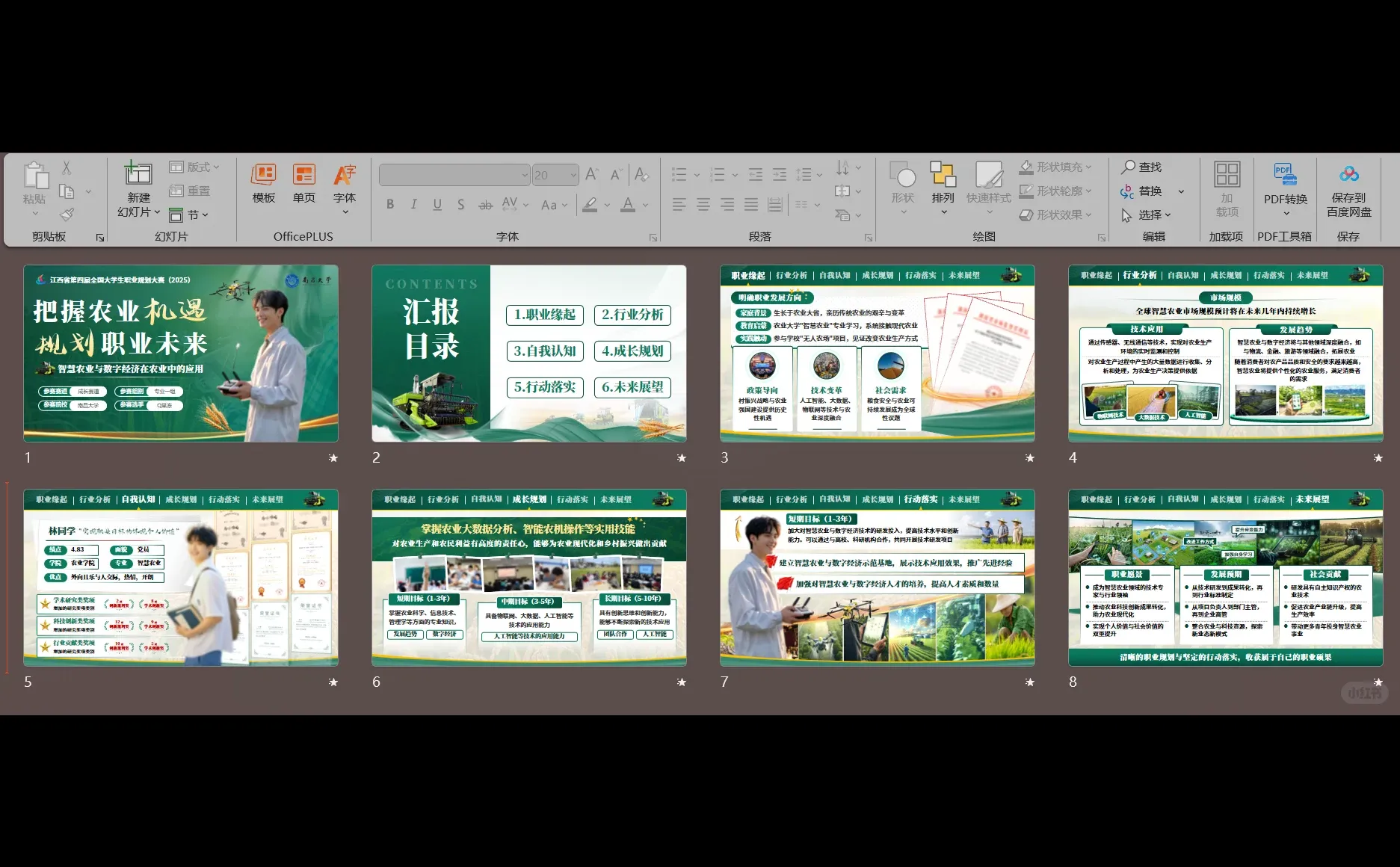Select slide 4 行业分析 thumbnail
This screenshot has width=1400, height=867.
coord(1226,353)
